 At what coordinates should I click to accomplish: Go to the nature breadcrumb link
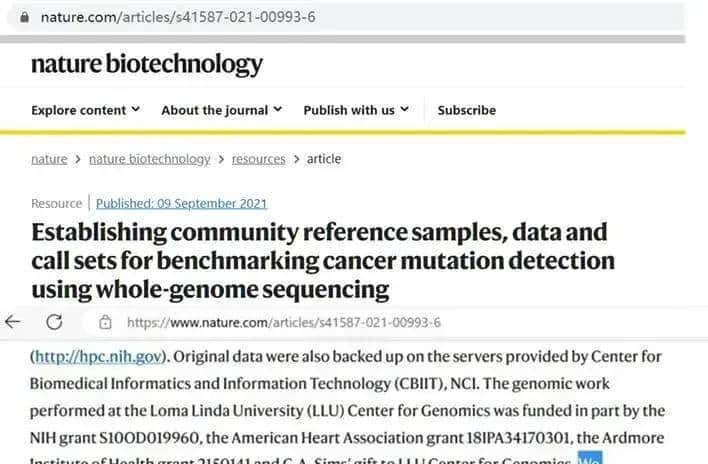[49, 159]
